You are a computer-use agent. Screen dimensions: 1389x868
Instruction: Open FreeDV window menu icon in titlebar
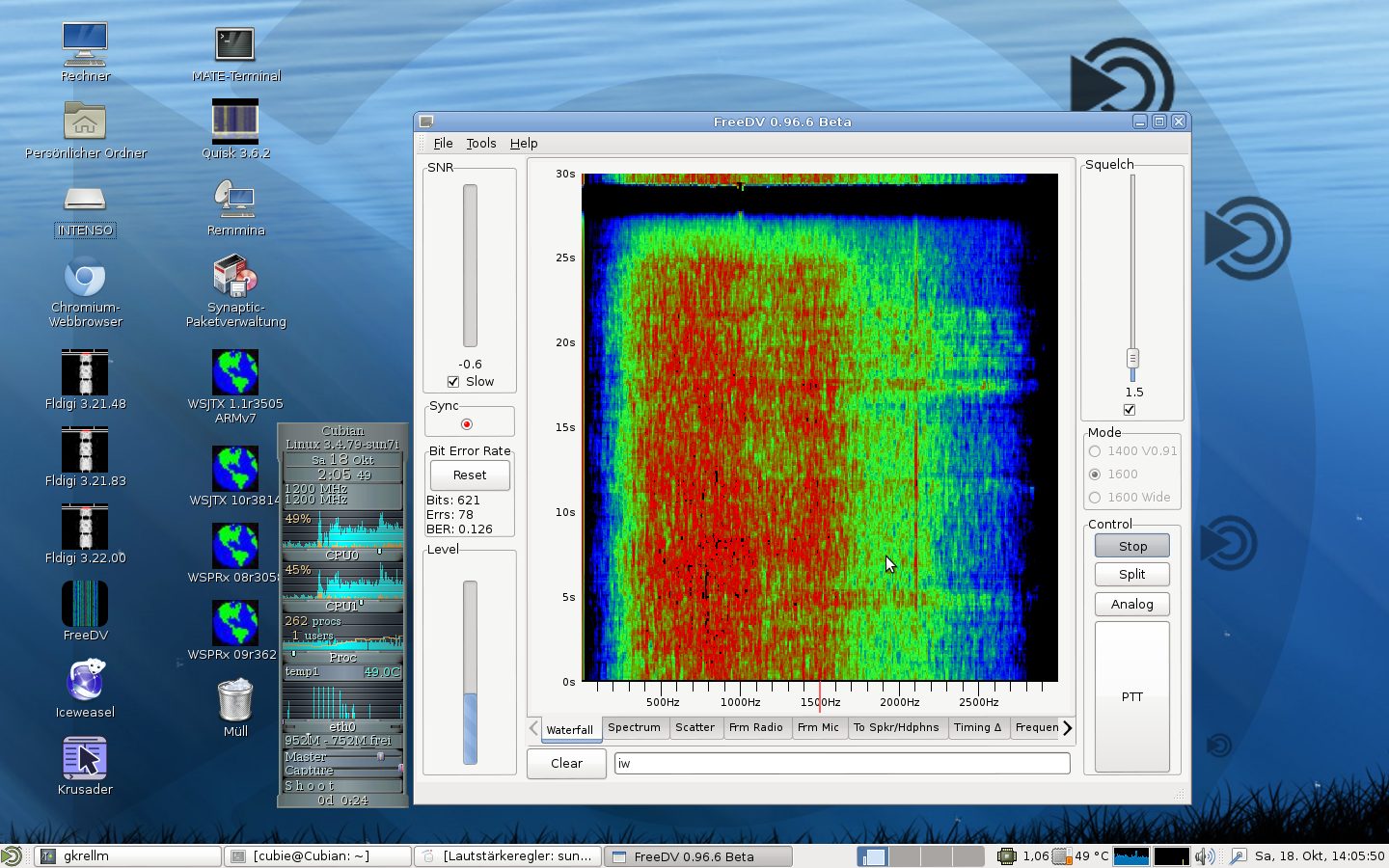426,122
